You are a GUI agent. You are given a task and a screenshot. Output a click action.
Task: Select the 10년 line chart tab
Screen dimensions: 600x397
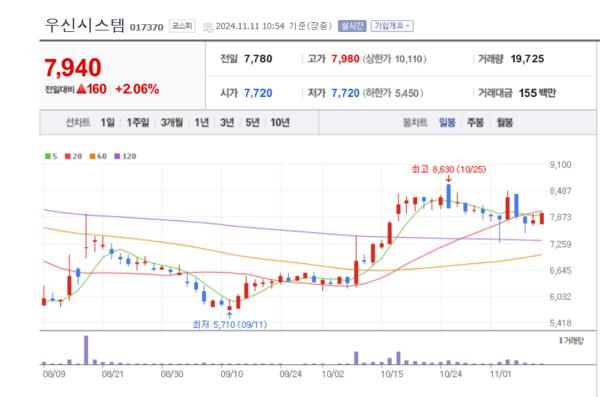click(x=280, y=123)
